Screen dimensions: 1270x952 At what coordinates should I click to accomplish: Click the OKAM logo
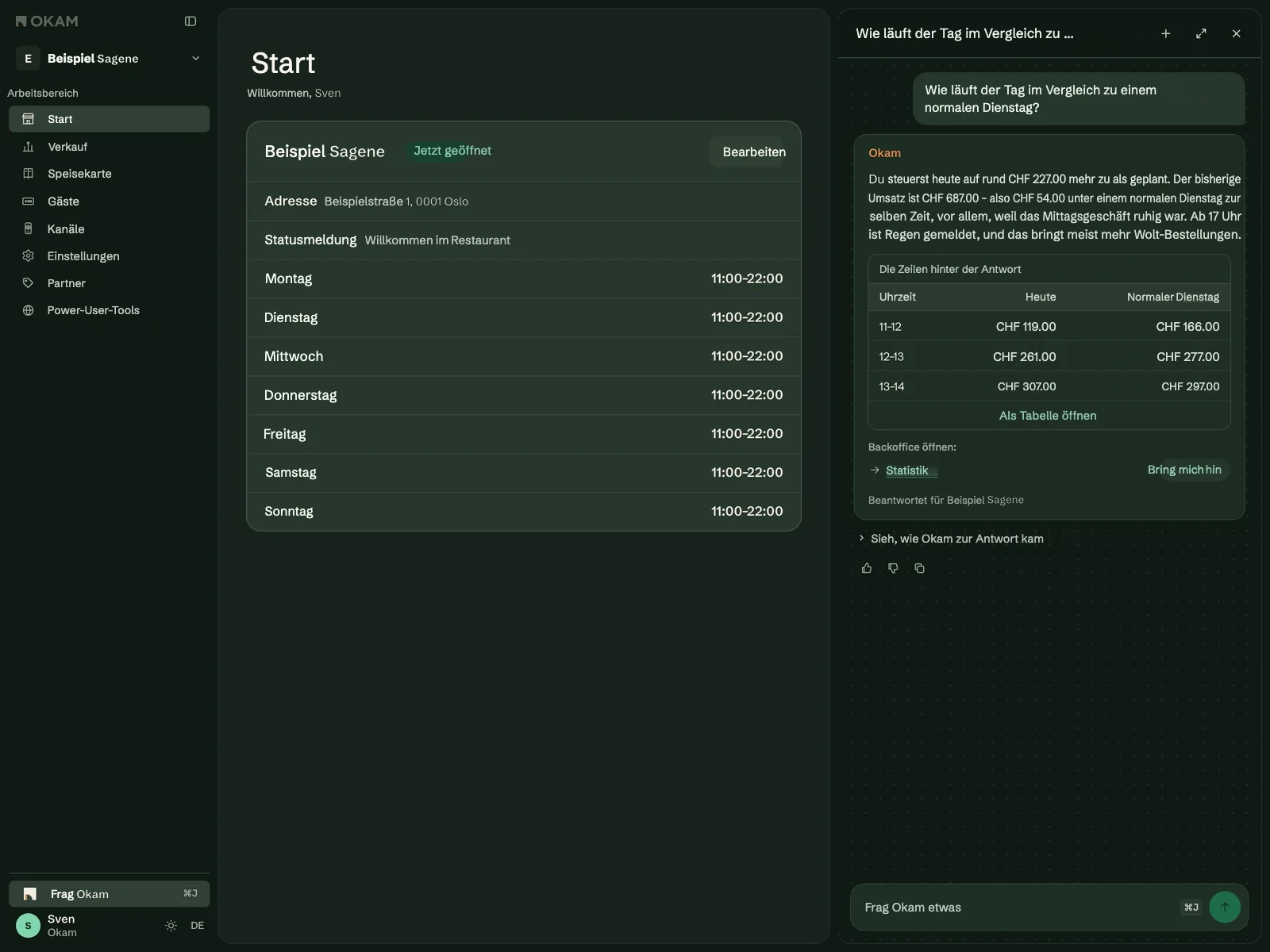click(x=47, y=21)
